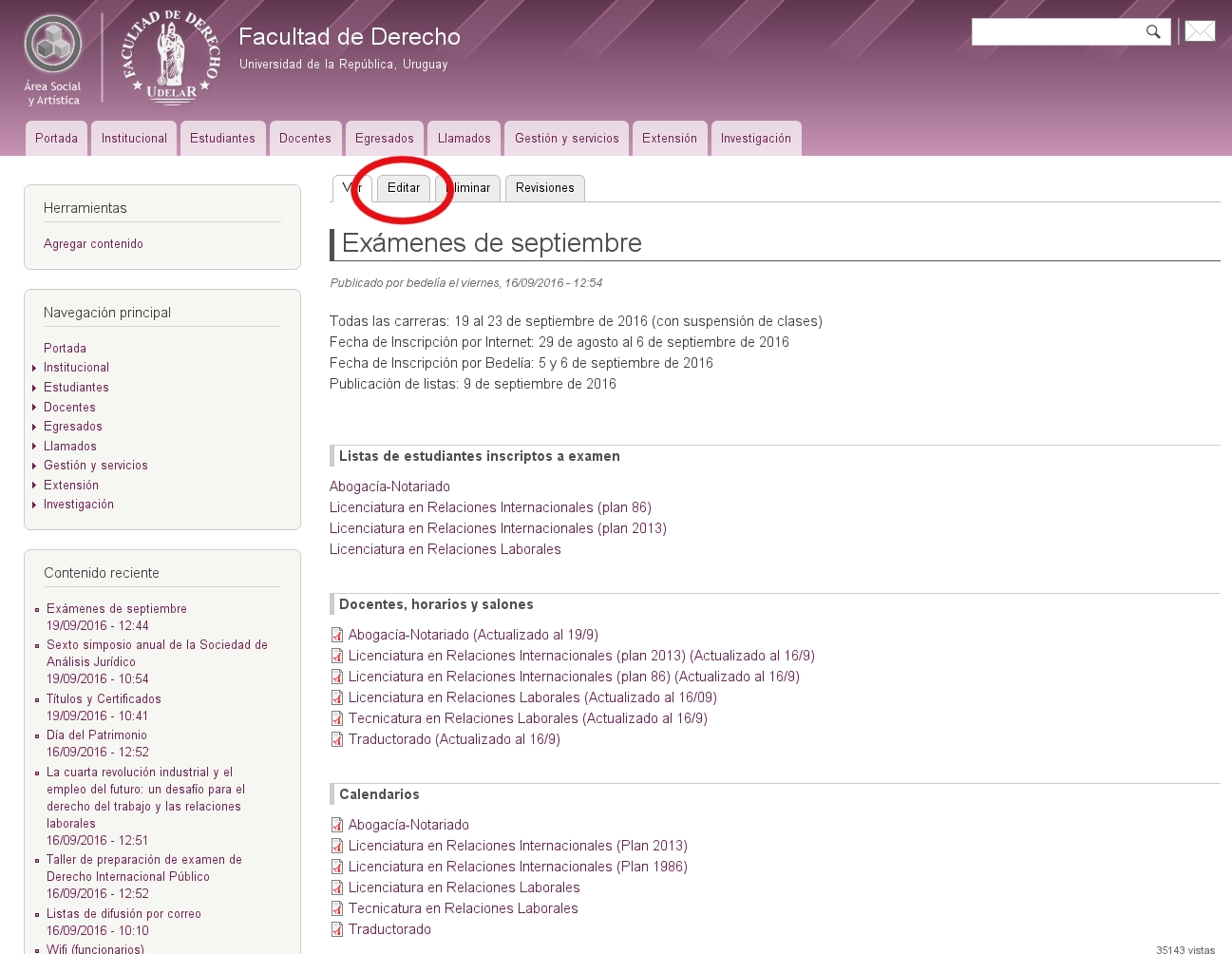Viewport: 1232px width, 954px height.
Task: Open Portada link in Navegación principal
Action: [x=65, y=349]
